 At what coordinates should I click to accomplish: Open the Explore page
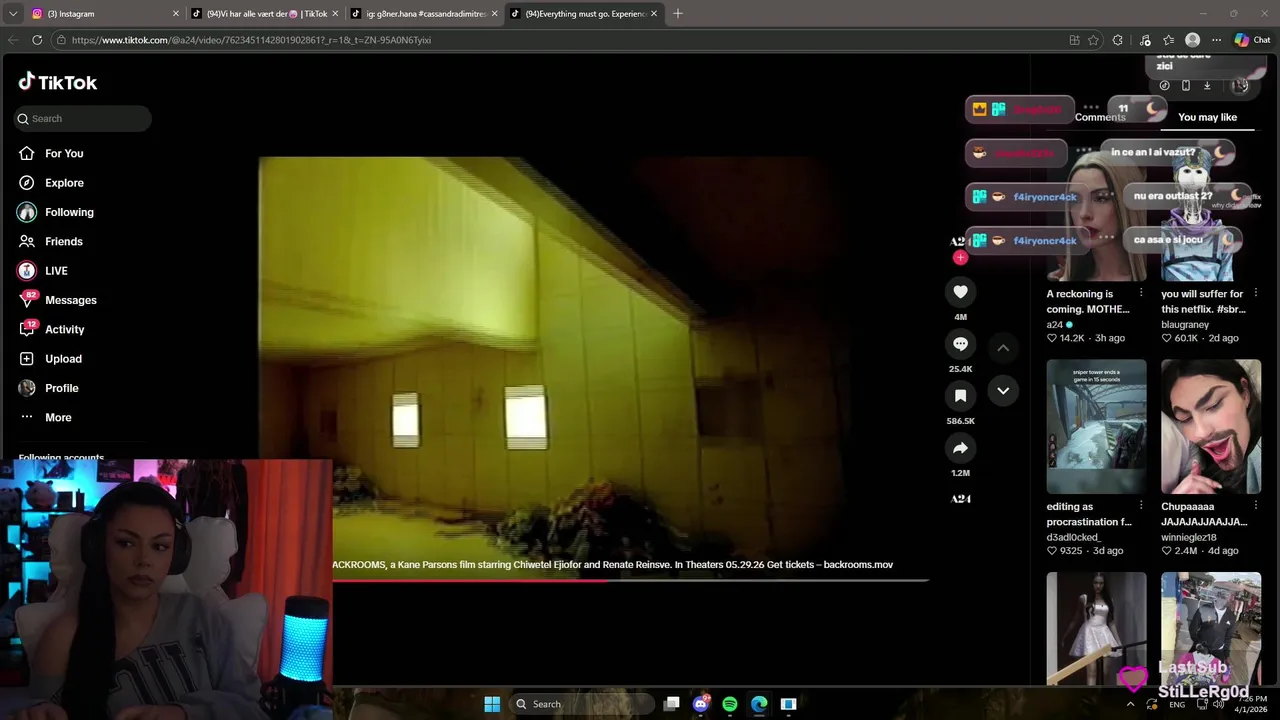coord(64,183)
